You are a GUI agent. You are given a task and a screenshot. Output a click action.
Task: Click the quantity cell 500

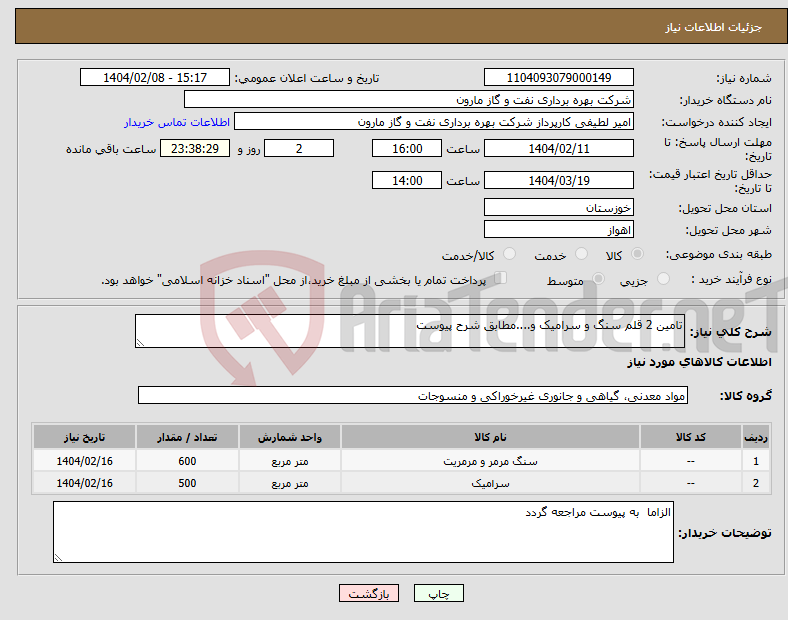[x=187, y=483]
